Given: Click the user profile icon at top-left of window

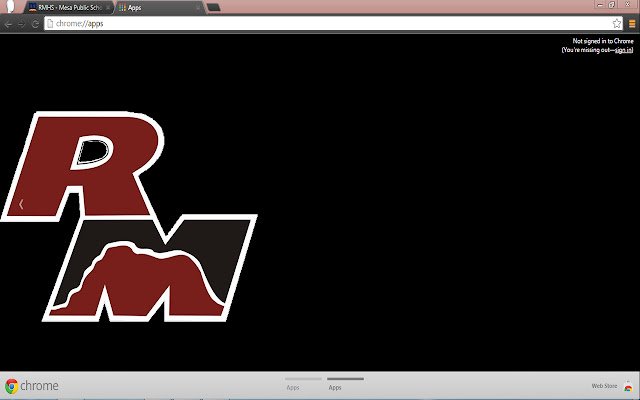Looking at the screenshot, I should (x=9, y=7).
